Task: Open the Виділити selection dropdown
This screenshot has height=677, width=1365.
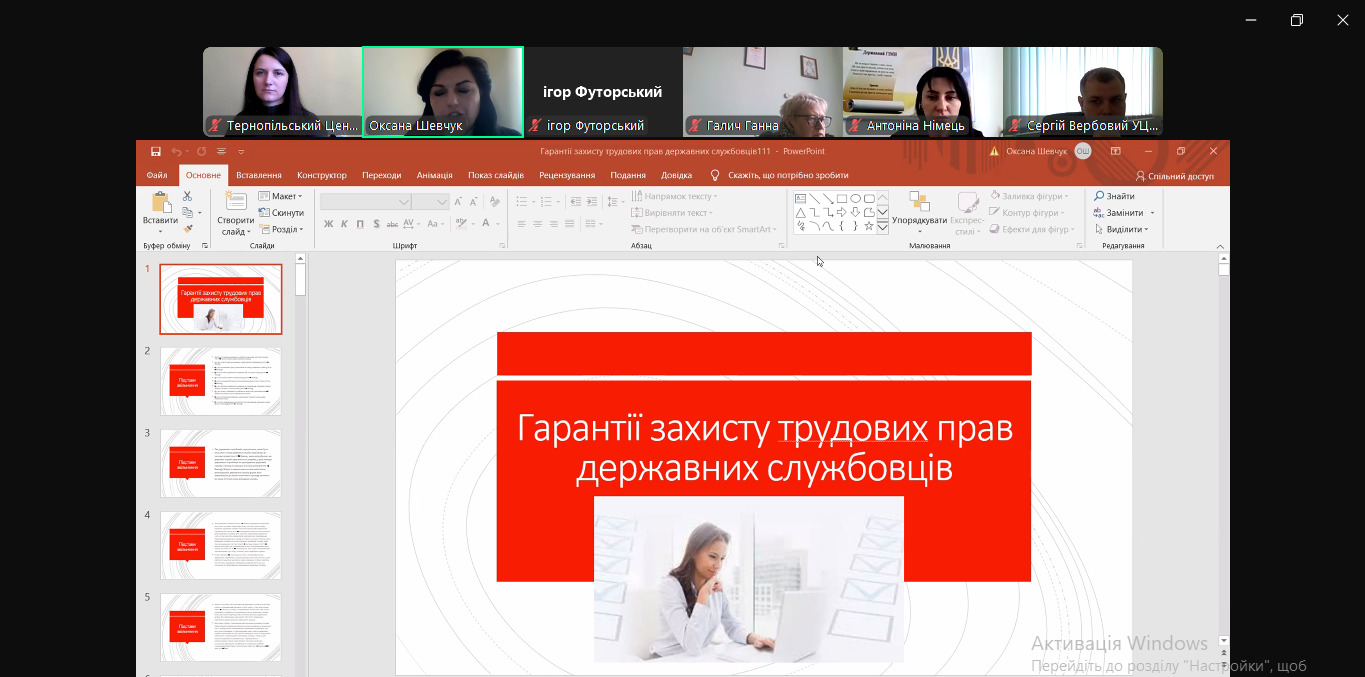Action: coord(1121,229)
